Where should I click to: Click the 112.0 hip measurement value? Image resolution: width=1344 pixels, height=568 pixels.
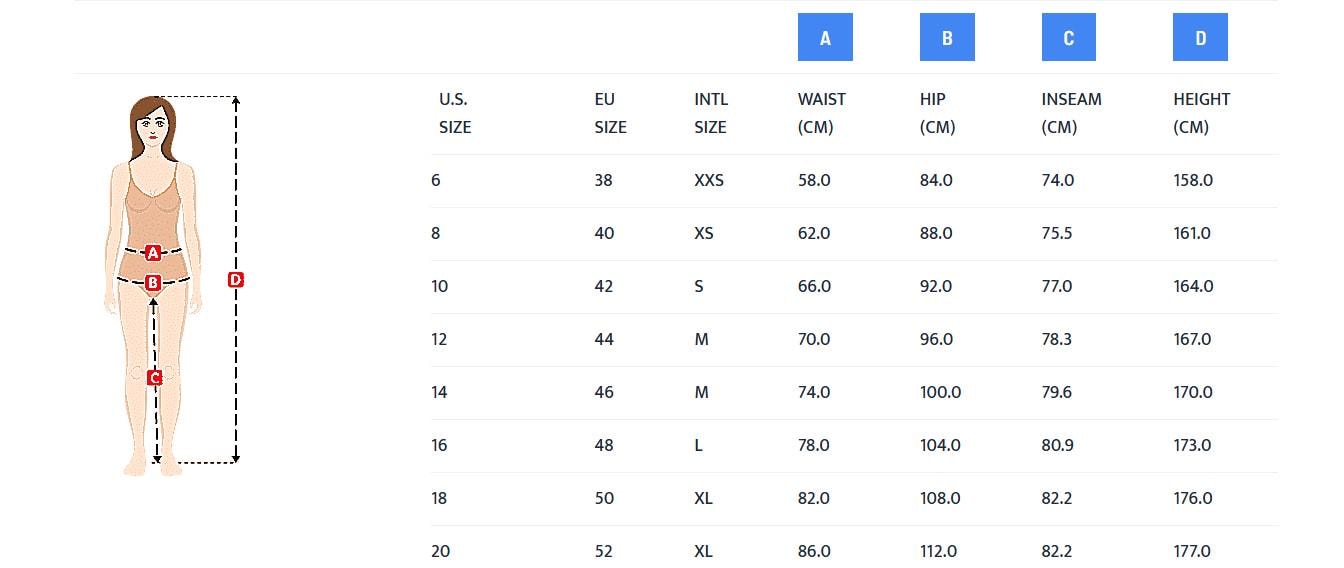coord(938,551)
